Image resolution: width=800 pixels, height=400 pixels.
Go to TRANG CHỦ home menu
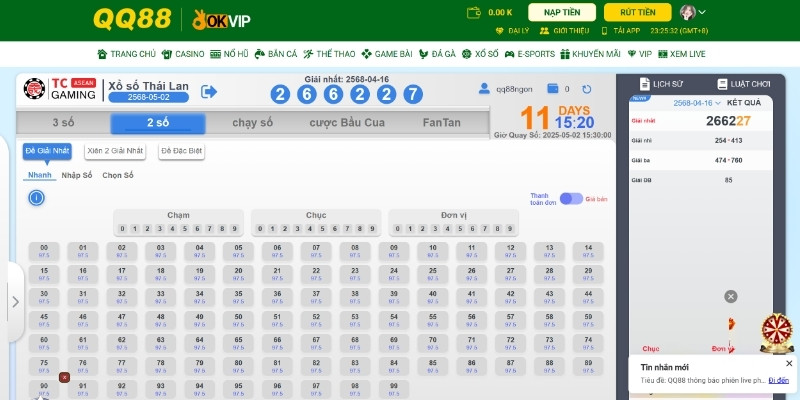(127, 54)
